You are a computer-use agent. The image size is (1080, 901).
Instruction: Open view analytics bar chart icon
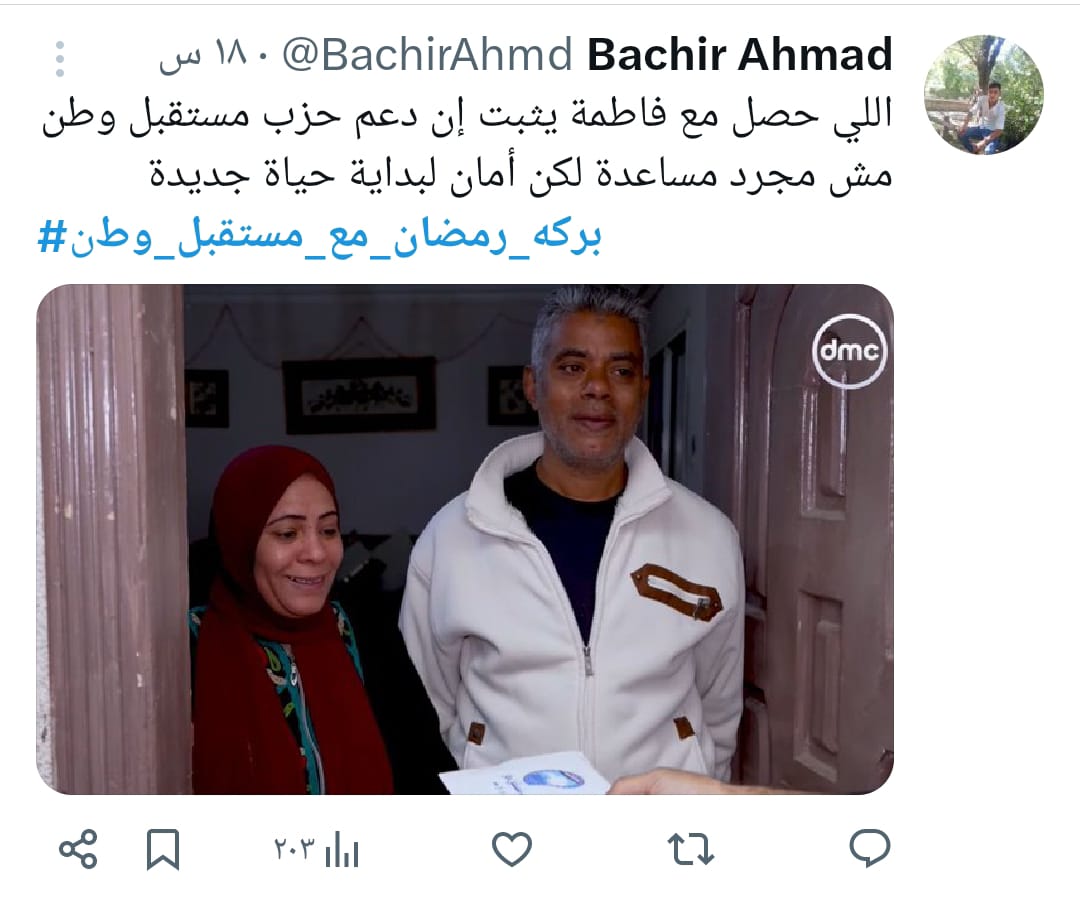coord(342,849)
